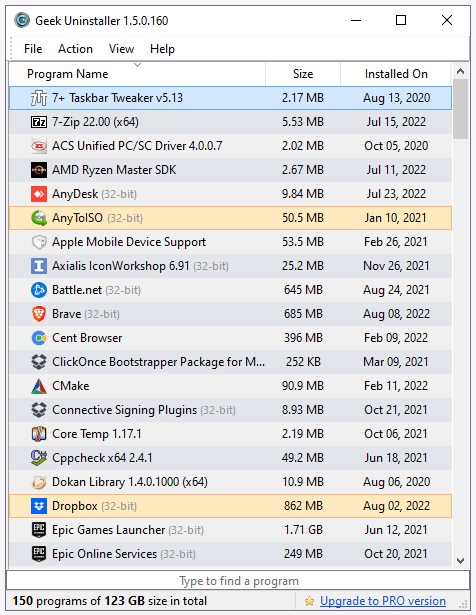Click the ClickOnce Bootstrapper Package icon
Screen dimensions: 476x615
pyautogui.click(x=39, y=362)
